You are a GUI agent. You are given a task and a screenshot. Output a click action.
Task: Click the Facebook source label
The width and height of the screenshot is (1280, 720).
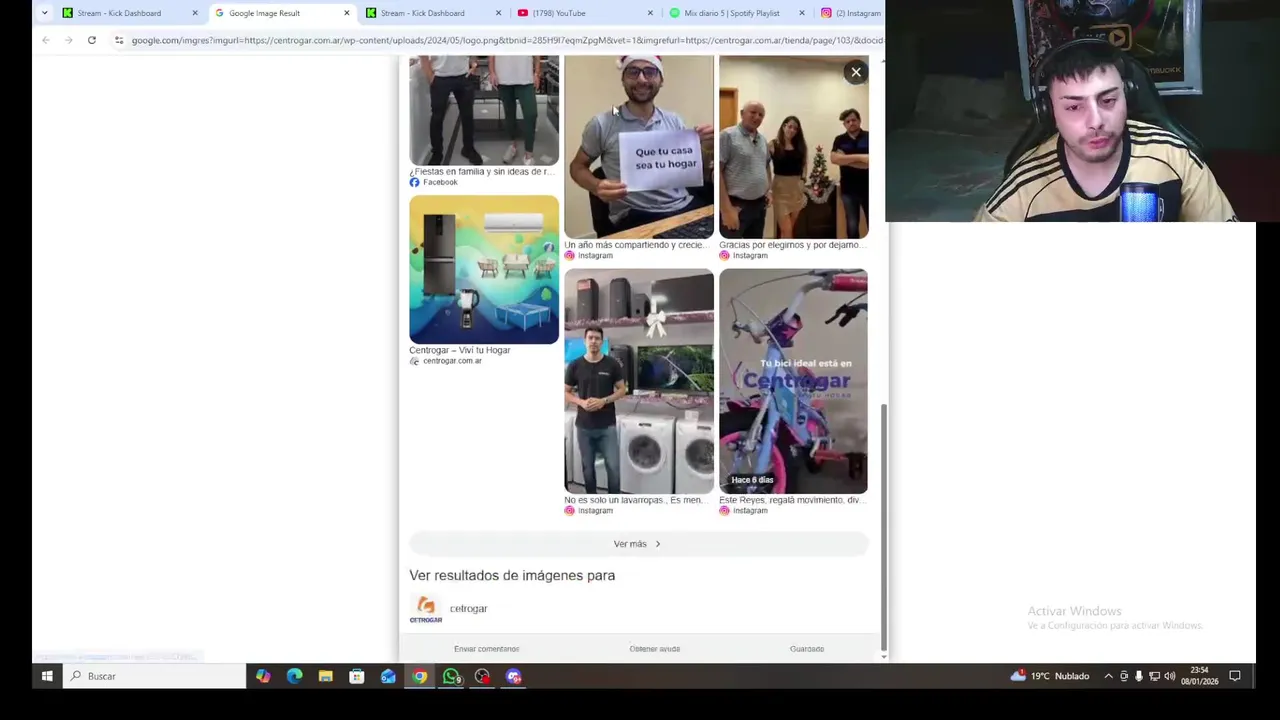coord(440,182)
